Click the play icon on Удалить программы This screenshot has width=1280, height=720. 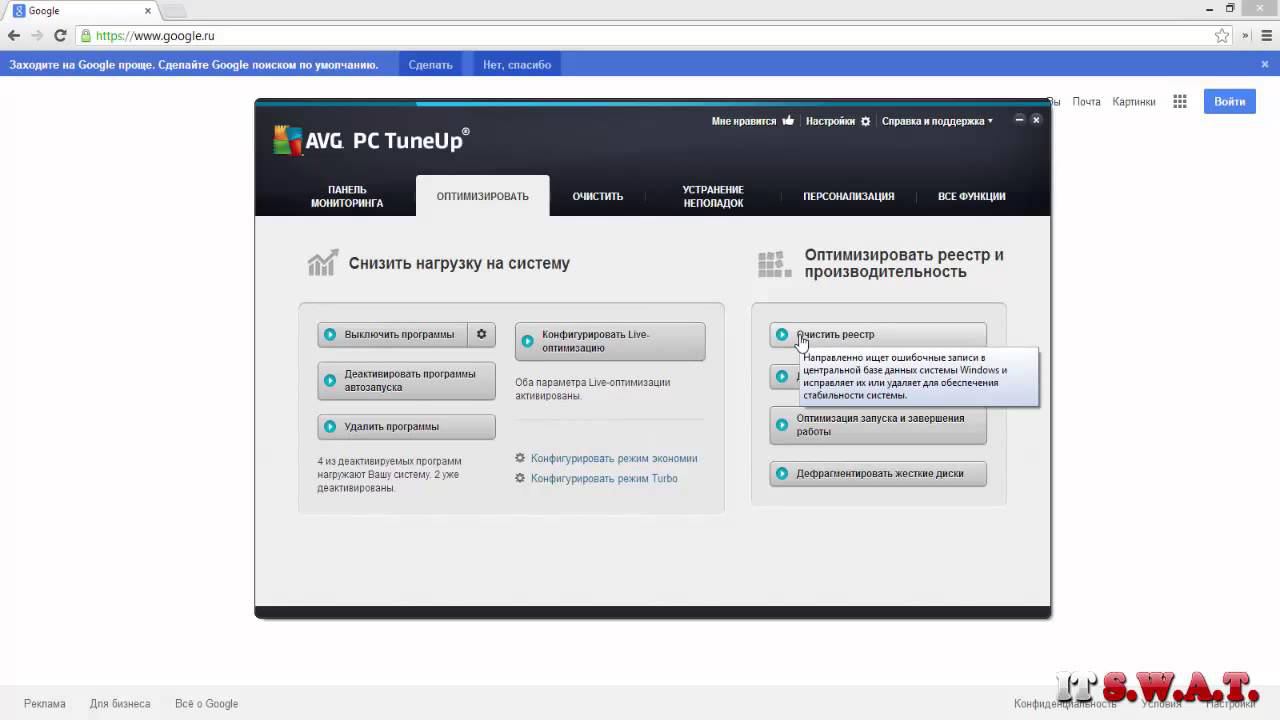point(330,426)
